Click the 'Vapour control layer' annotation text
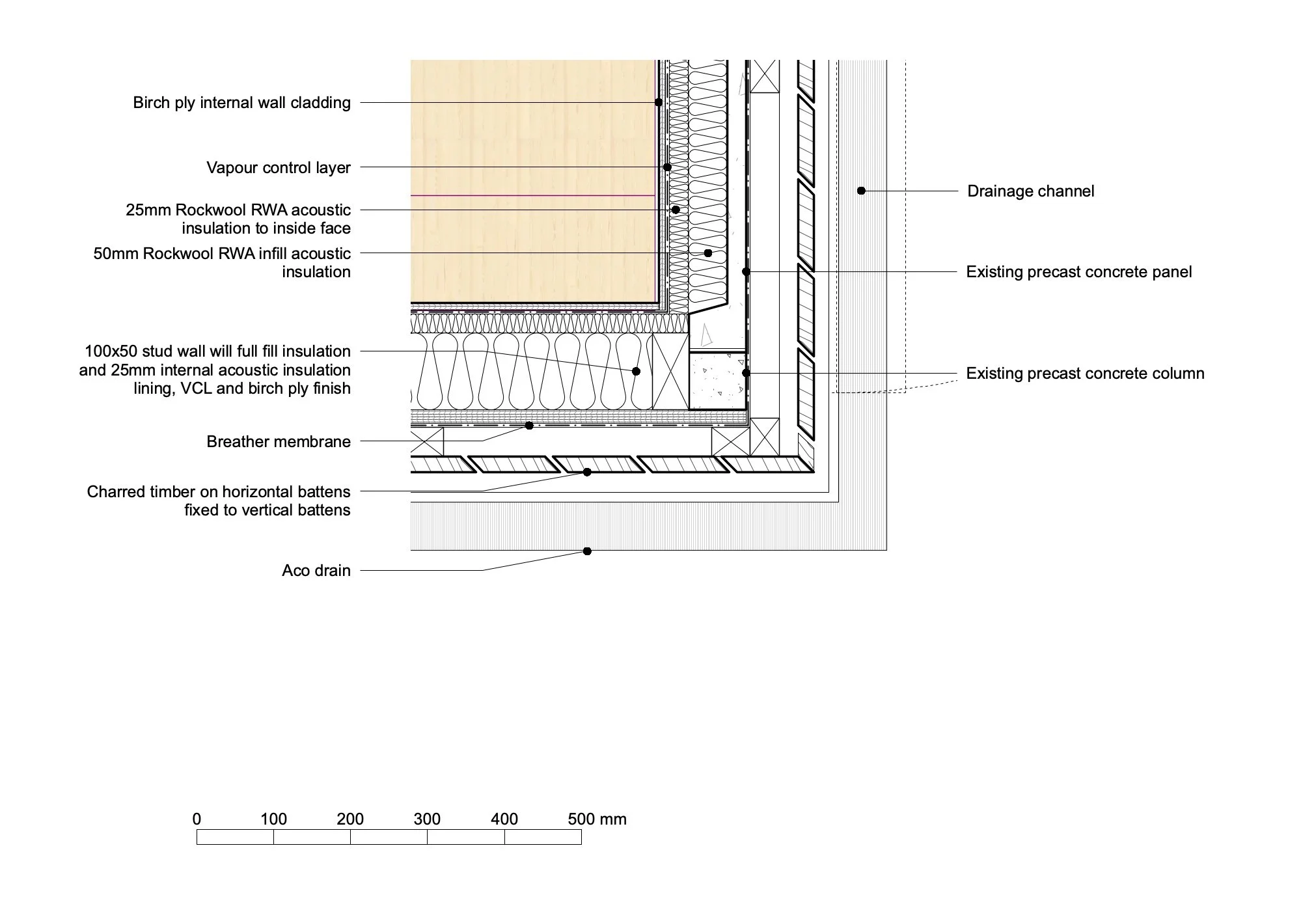Screen dimensions: 1316x904 click(278, 168)
